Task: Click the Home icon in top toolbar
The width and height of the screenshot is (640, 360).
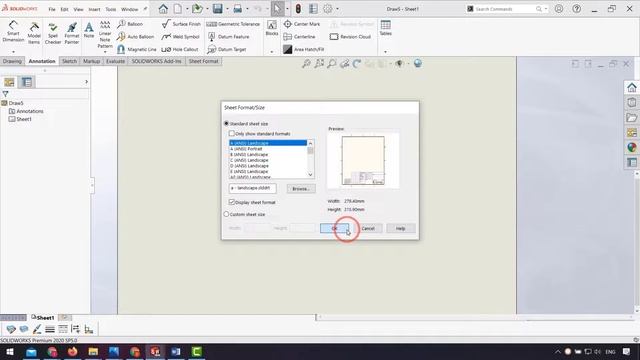Action: tap(163, 9)
